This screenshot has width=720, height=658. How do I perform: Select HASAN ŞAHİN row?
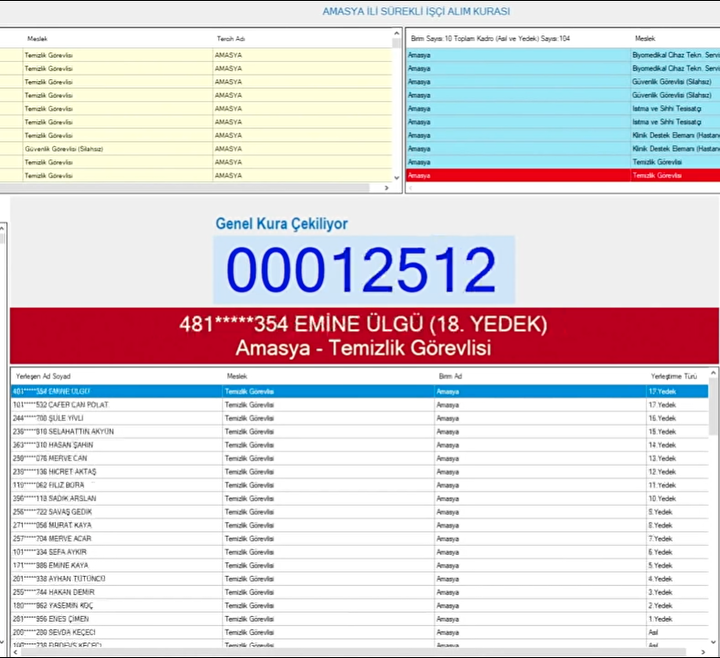(359, 444)
